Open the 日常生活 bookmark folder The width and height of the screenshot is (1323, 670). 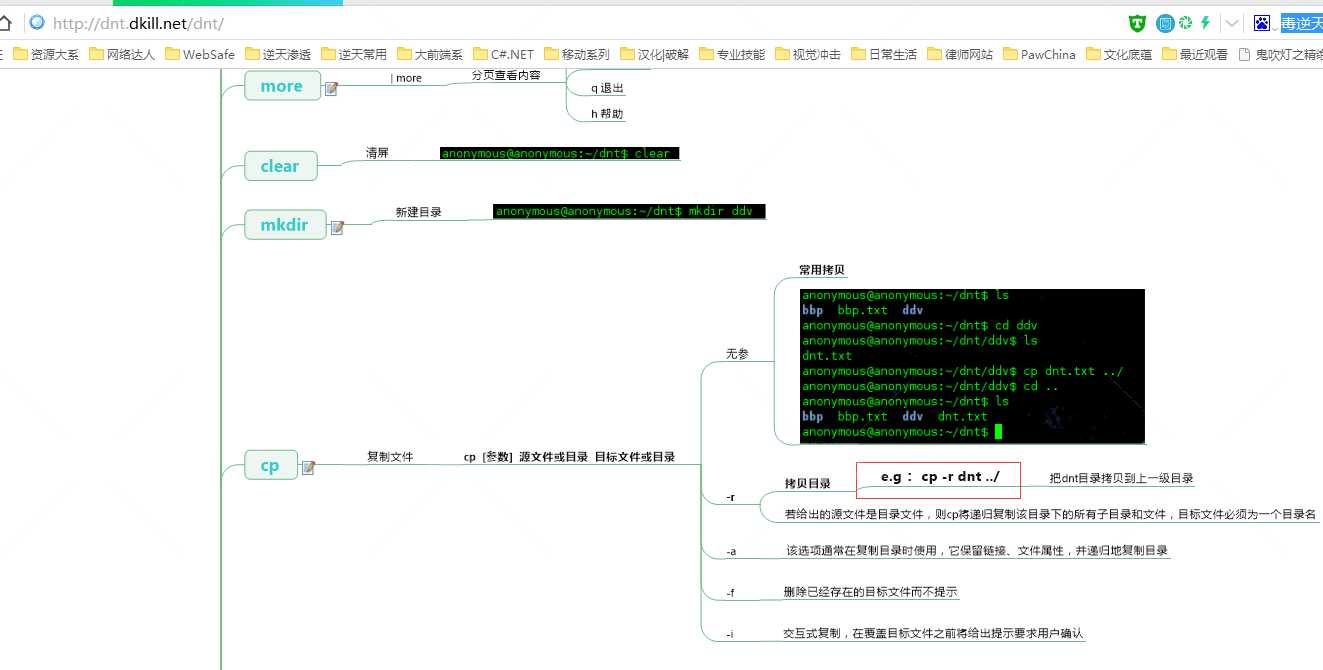click(x=884, y=54)
